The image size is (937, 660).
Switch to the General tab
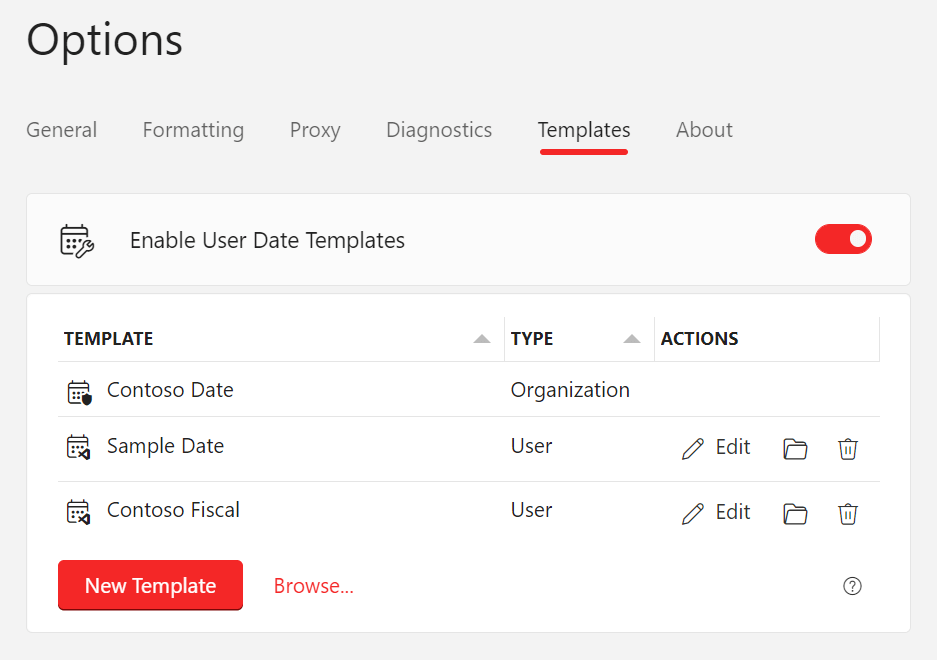coord(62,130)
